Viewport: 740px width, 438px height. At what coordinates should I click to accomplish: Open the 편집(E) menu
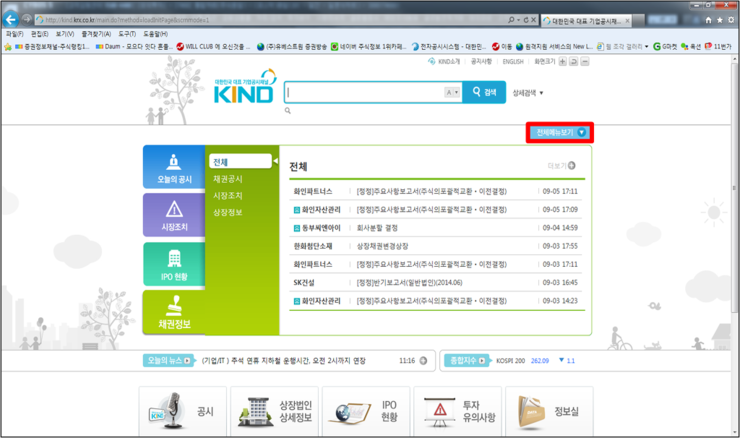click(40, 34)
